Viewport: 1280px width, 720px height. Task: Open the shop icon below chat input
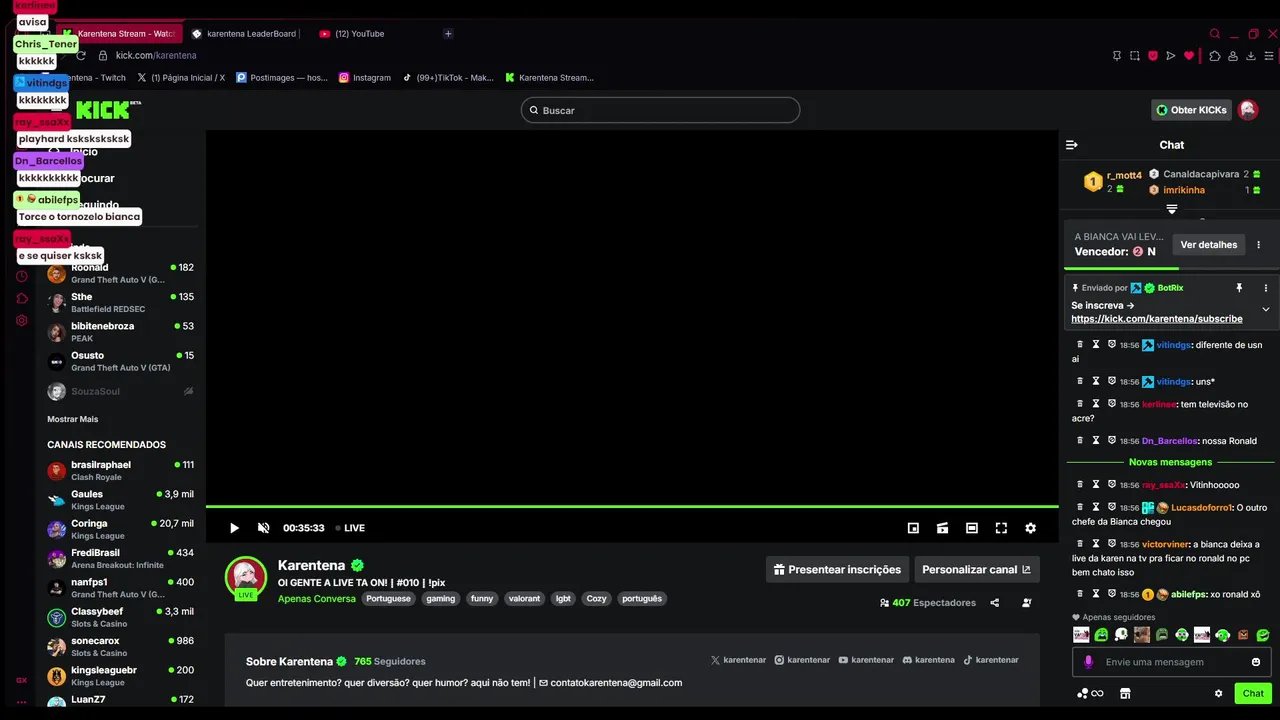1125,693
